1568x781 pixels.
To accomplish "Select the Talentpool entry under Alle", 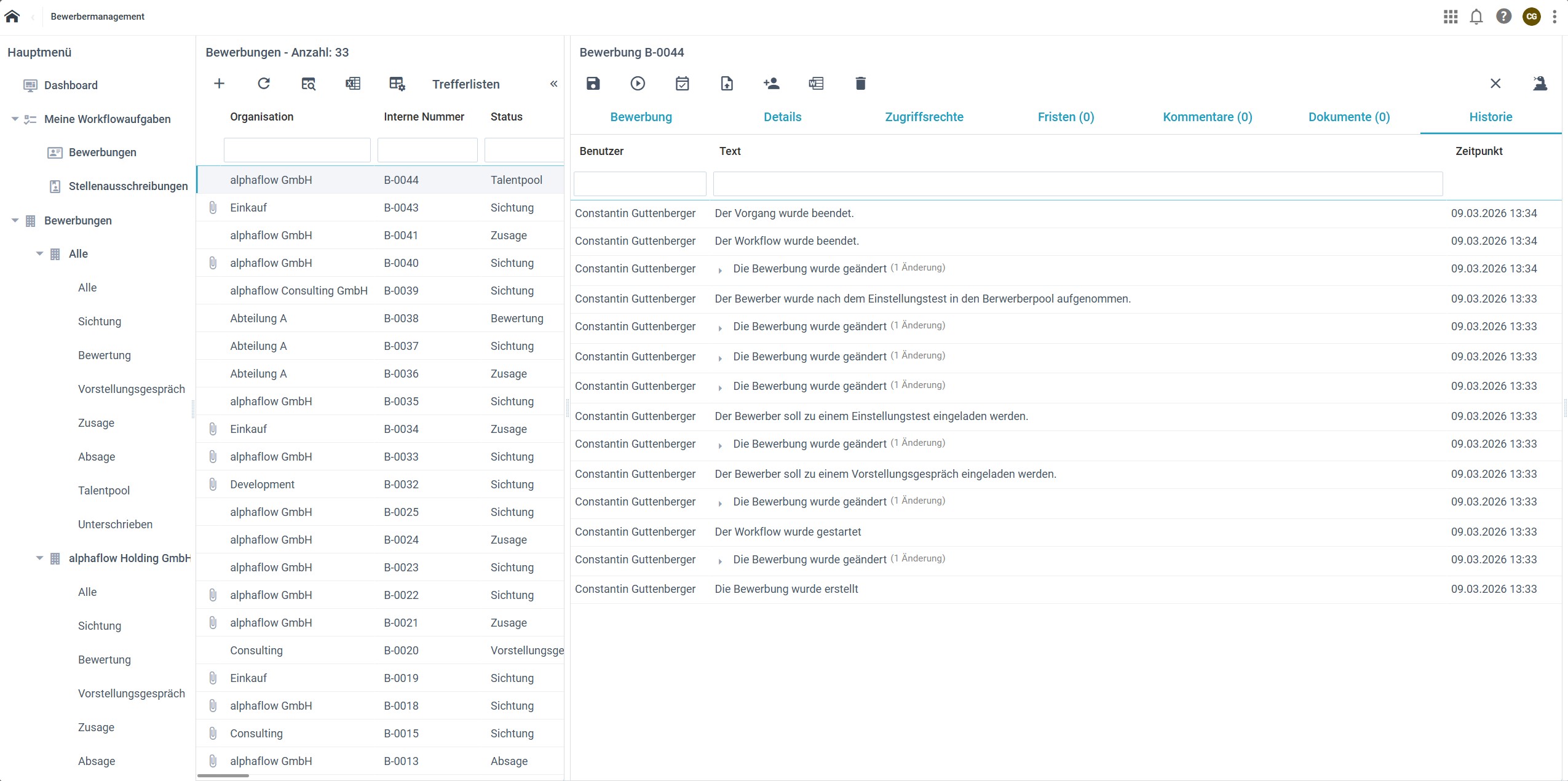I will [104, 491].
